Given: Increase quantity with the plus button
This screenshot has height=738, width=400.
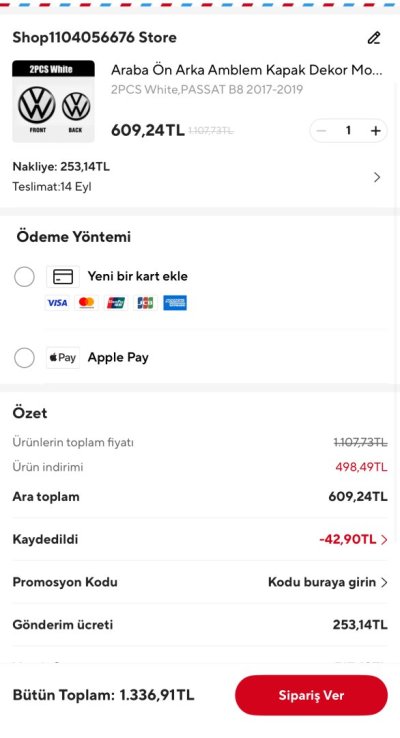Looking at the screenshot, I should 376,131.
